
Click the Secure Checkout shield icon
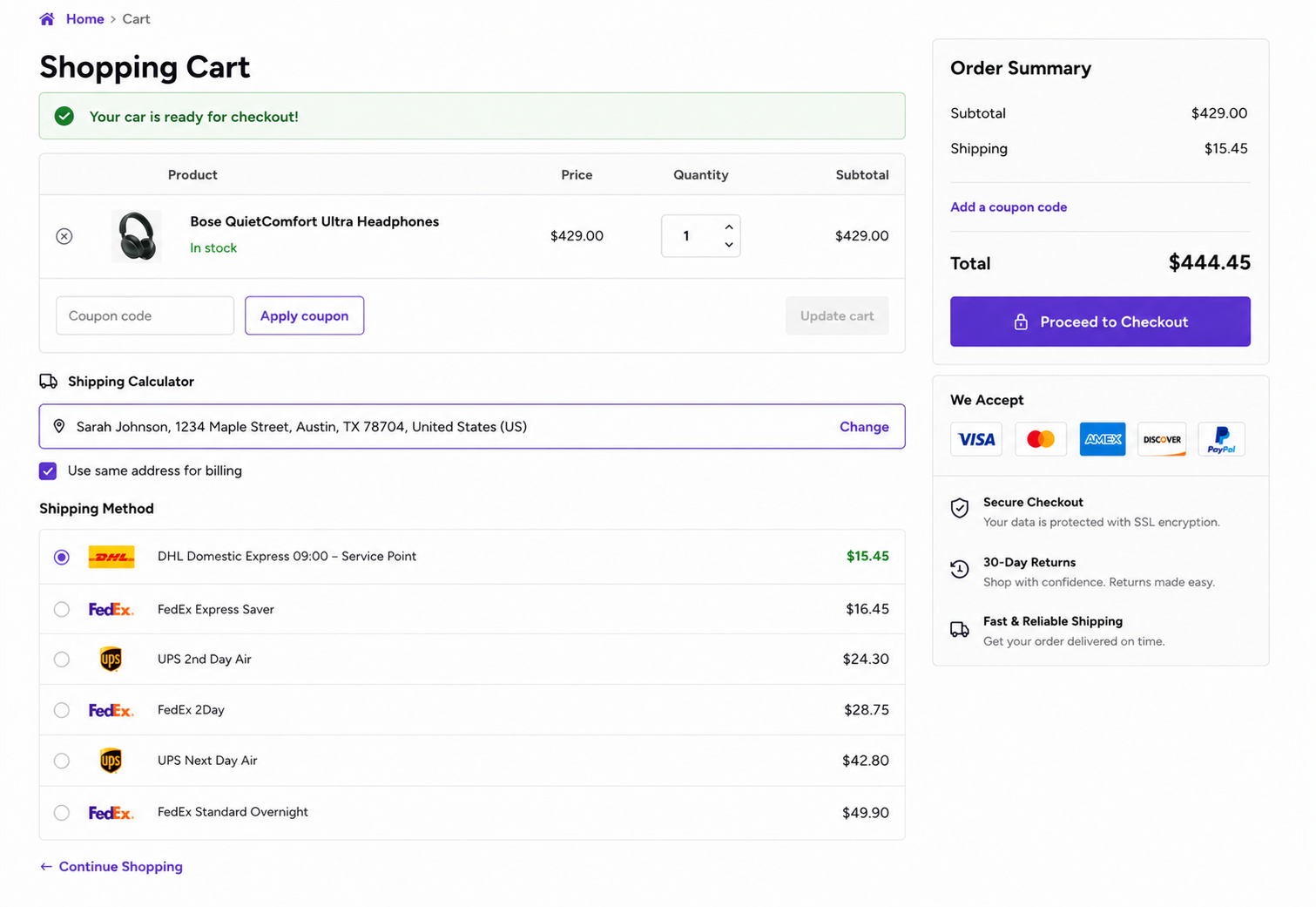(960, 508)
